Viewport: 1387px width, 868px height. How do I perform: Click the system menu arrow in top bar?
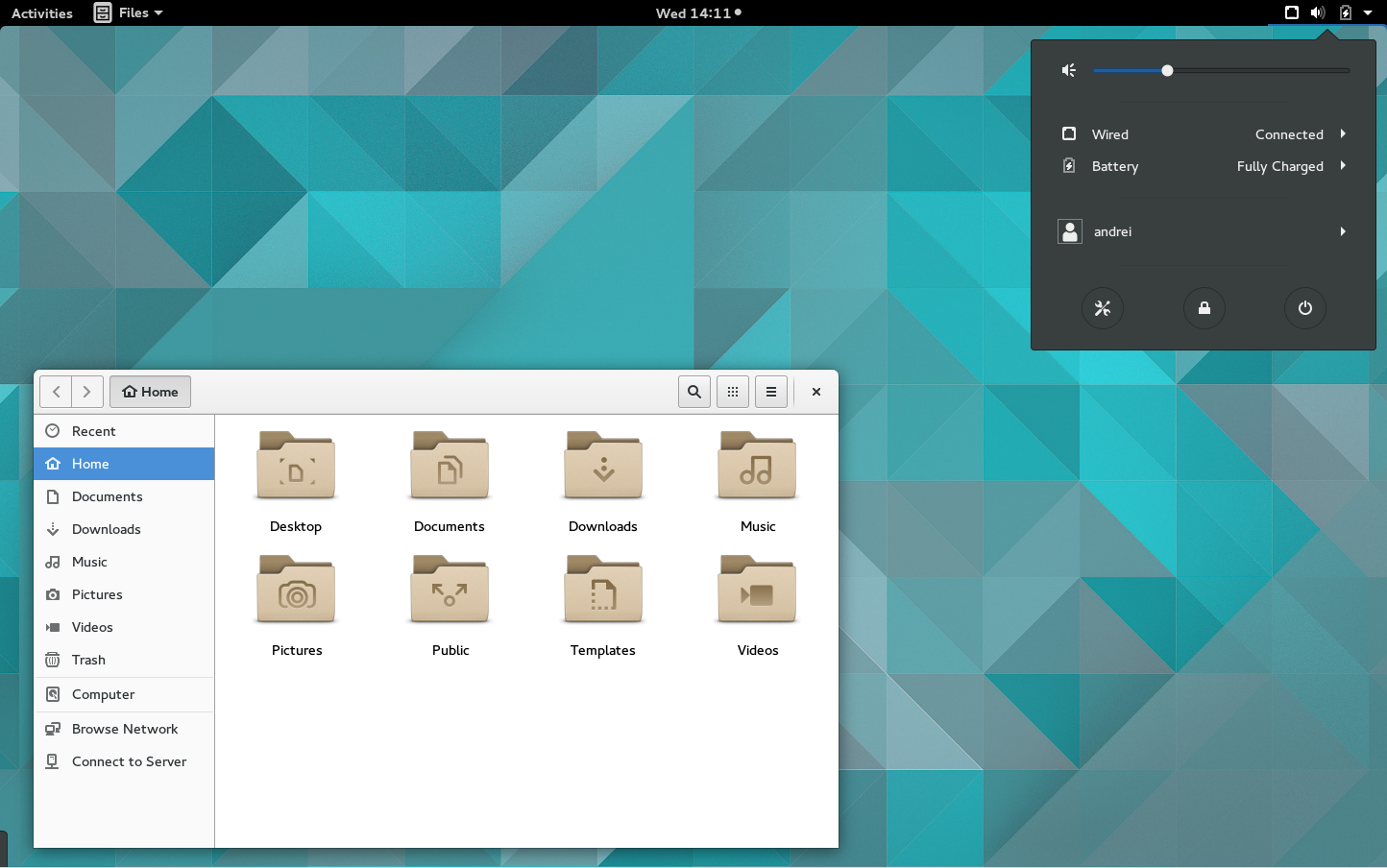(1368, 13)
